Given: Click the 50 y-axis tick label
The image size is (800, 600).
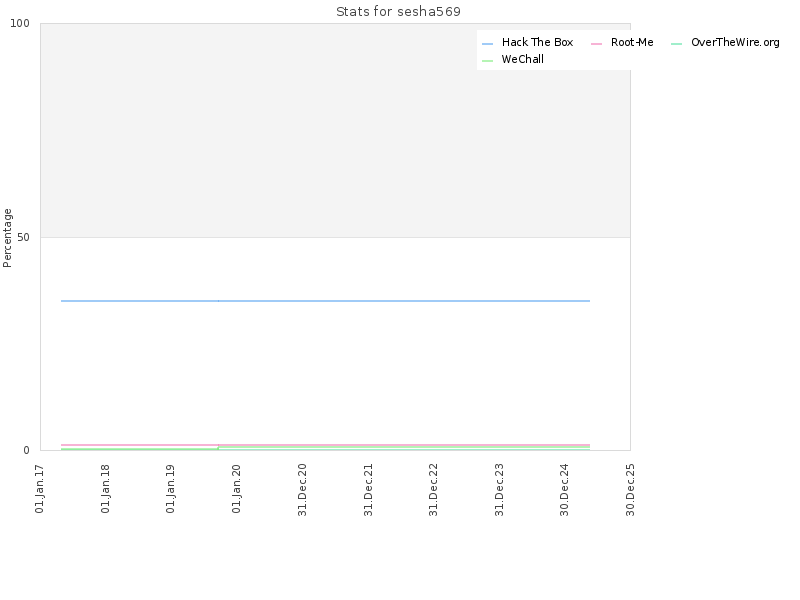Looking at the screenshot, I should point(23,237).
